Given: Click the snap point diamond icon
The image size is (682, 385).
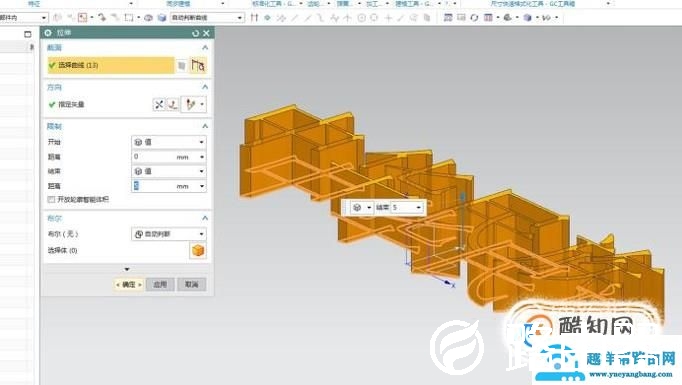Looking at the screenshot, I should pos(267,18).
